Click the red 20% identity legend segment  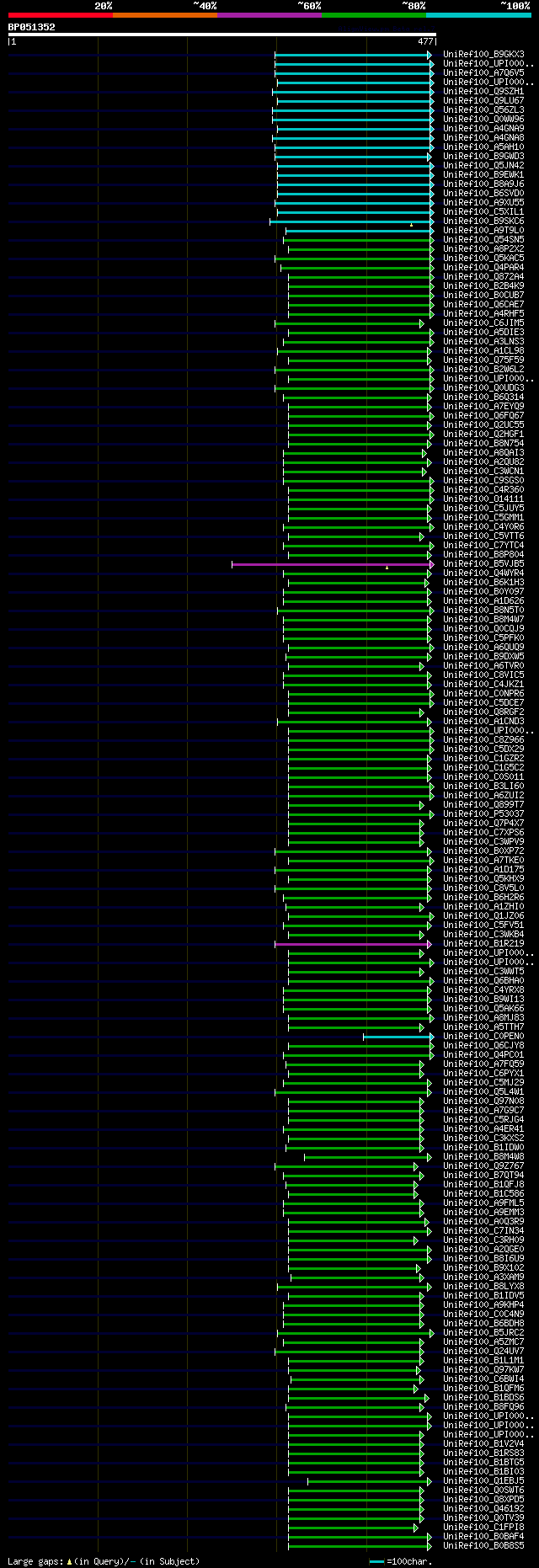pos(60,15)
